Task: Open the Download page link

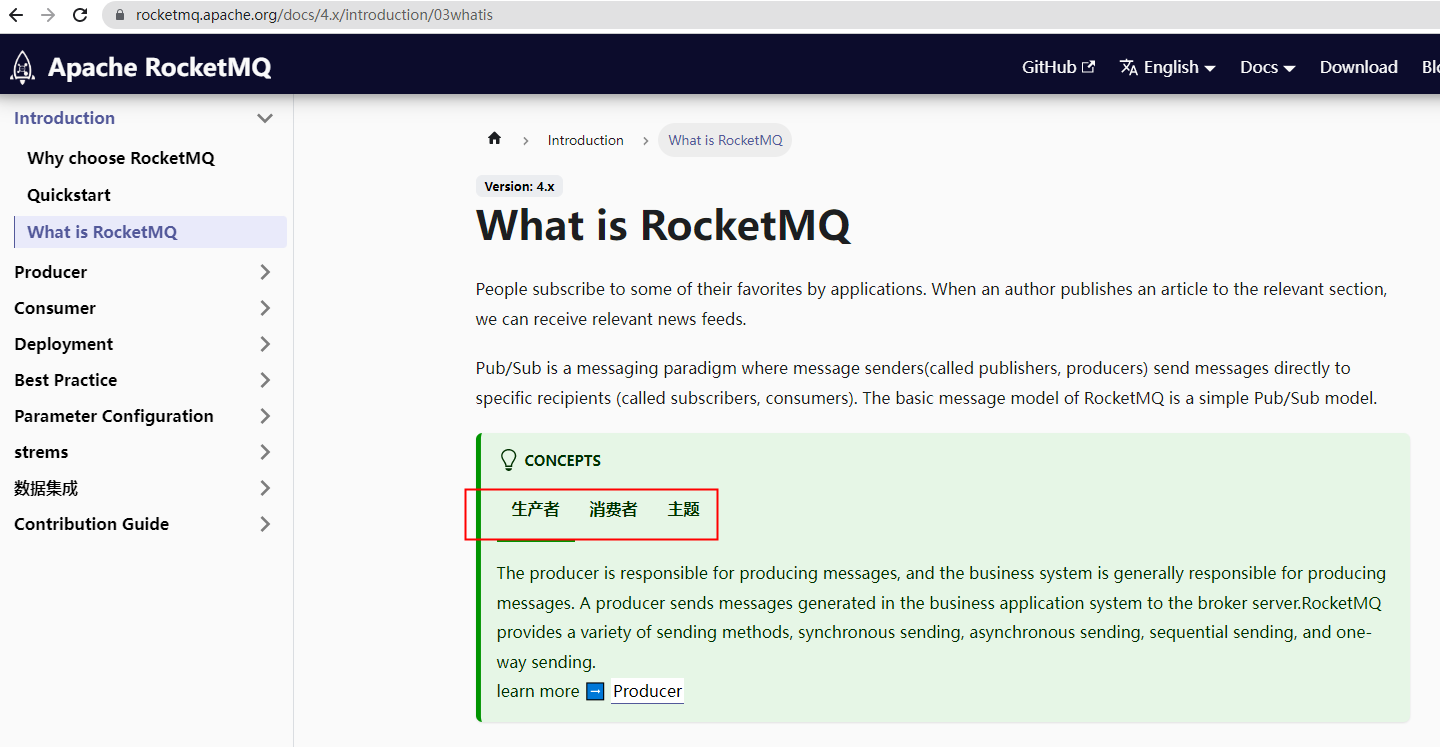Action: coord(1358,67)
